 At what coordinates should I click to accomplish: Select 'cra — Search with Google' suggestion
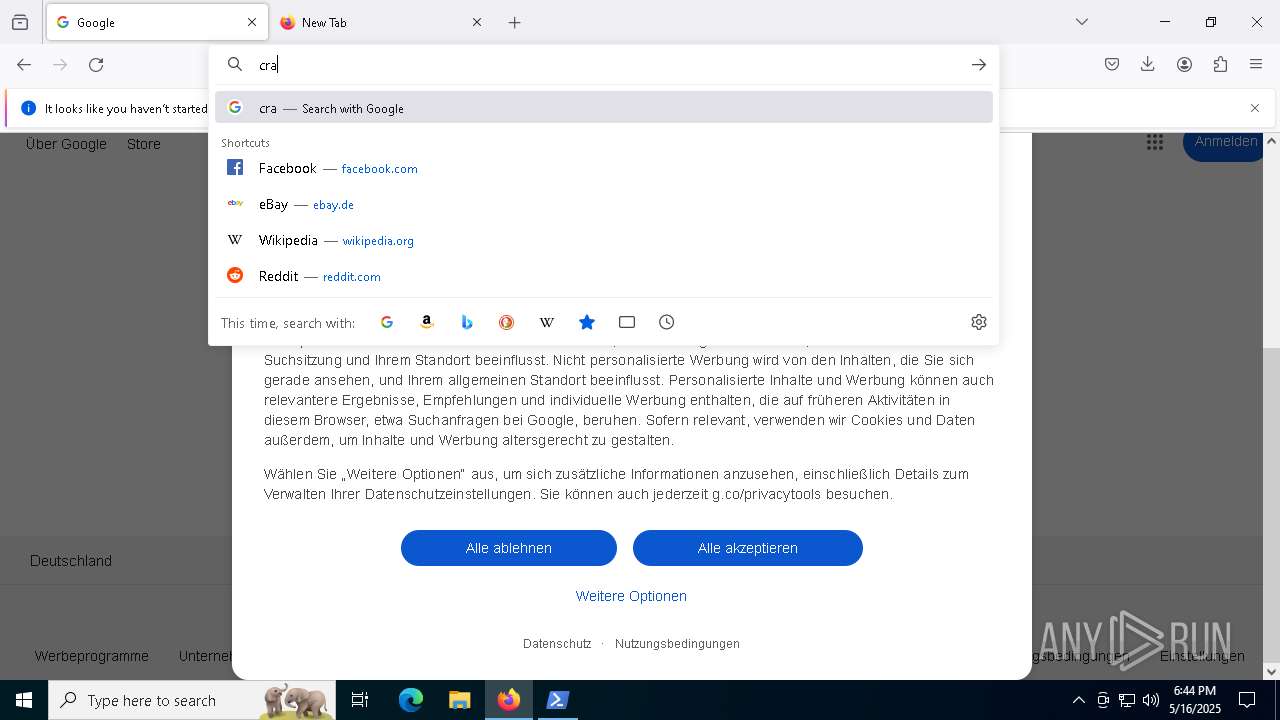pos(604,108)
